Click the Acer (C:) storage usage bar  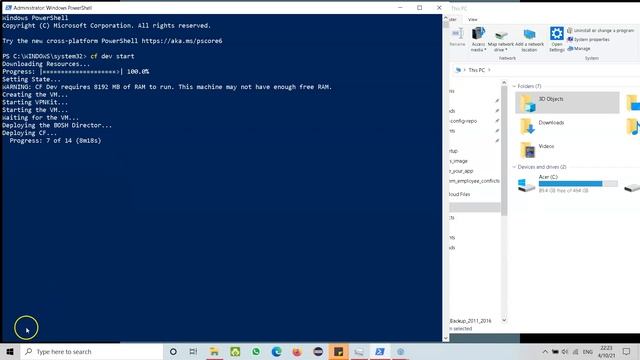(x=578, y=184)
